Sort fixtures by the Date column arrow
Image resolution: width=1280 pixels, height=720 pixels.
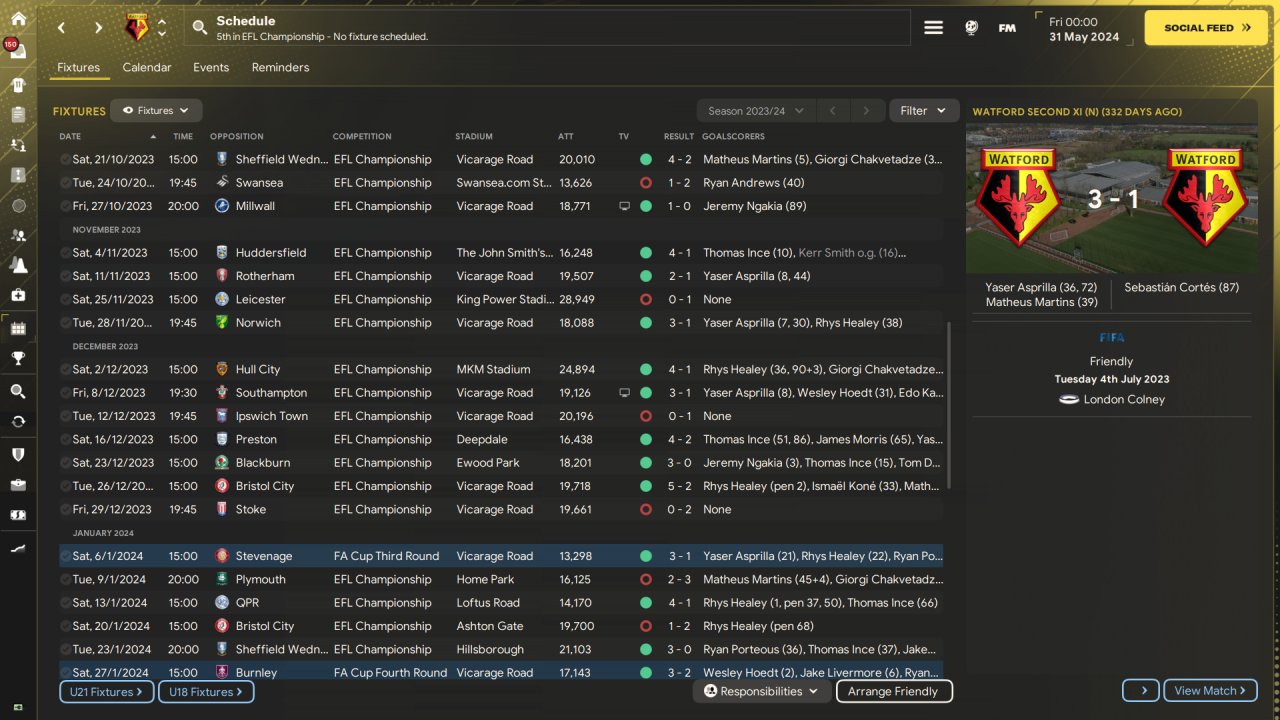[153, 136]
